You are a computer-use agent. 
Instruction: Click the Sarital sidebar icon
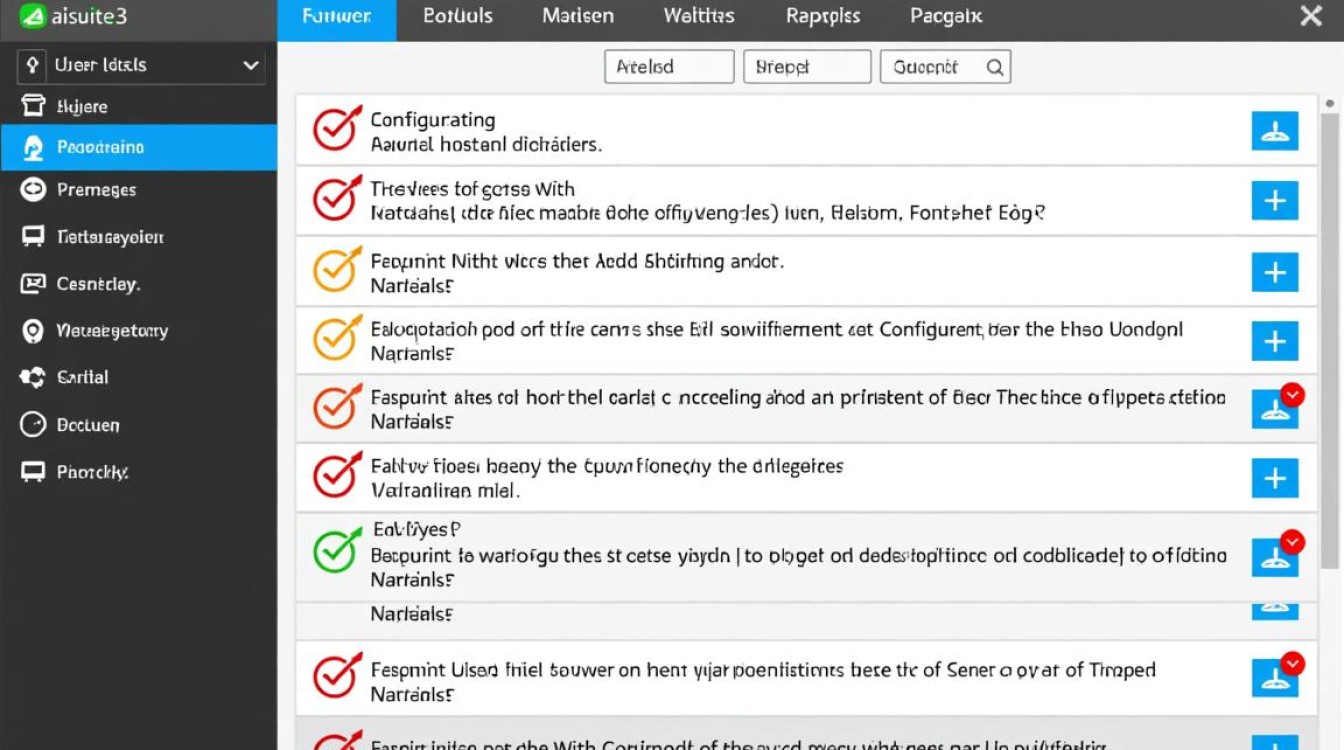33,378
